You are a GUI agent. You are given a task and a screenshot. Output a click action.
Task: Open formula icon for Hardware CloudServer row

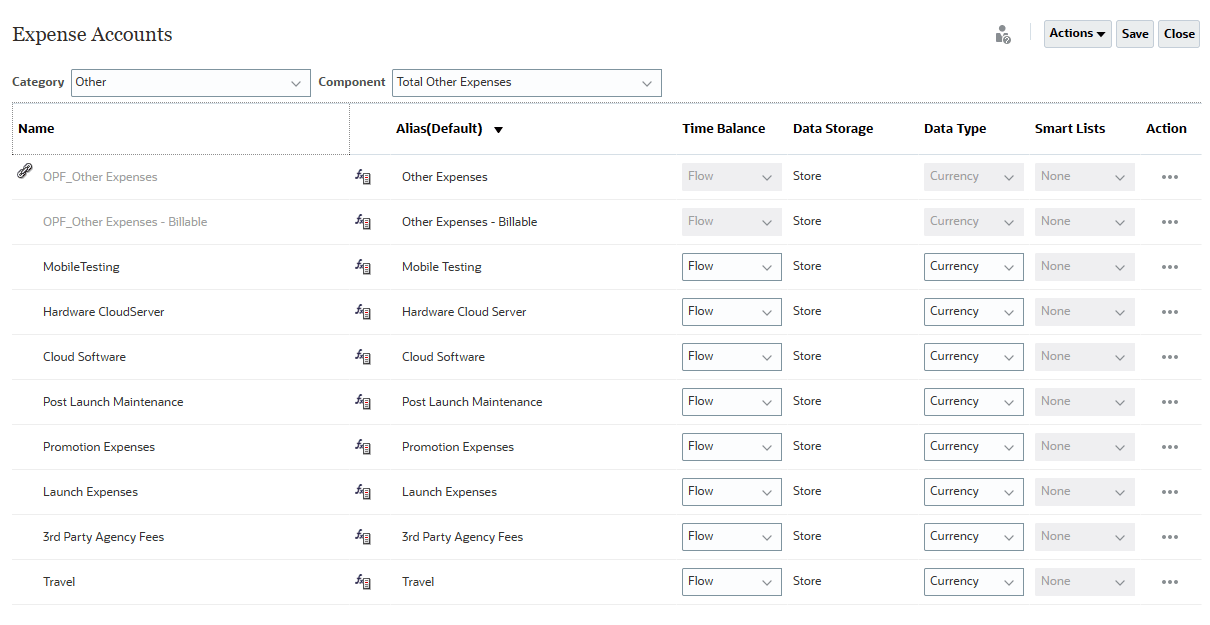coord(363,312)
